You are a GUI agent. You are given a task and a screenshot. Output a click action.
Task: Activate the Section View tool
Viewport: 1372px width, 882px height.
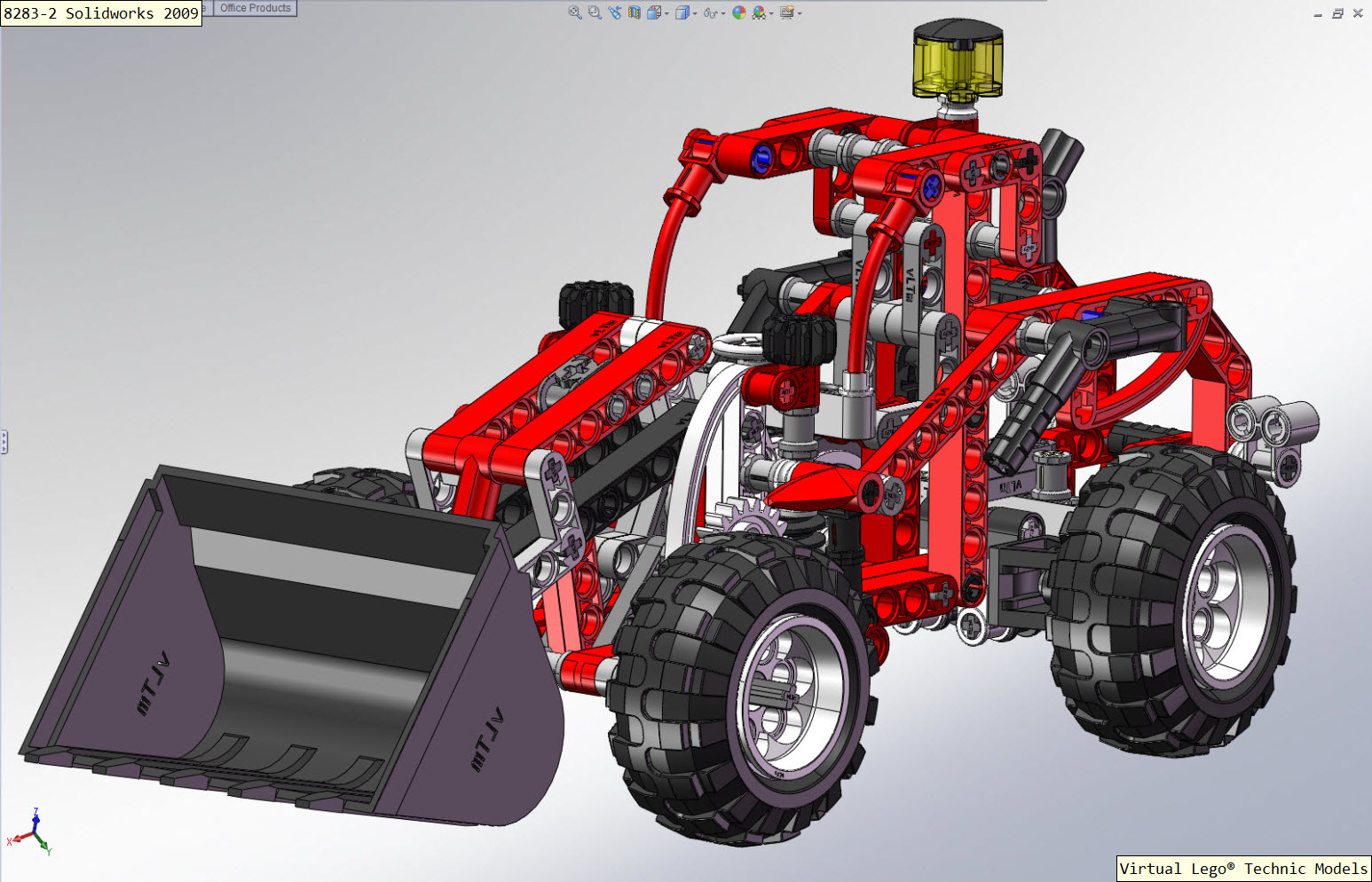(634, 12)
